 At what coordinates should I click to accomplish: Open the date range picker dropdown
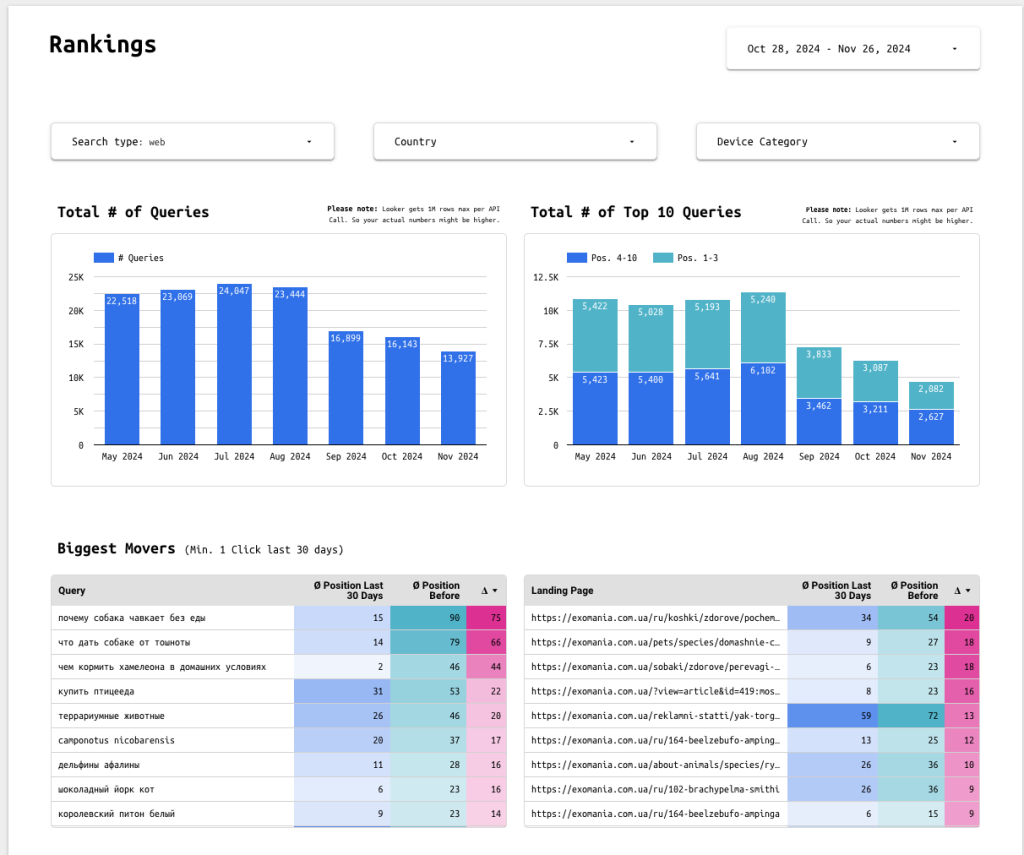tap(852, 49)
